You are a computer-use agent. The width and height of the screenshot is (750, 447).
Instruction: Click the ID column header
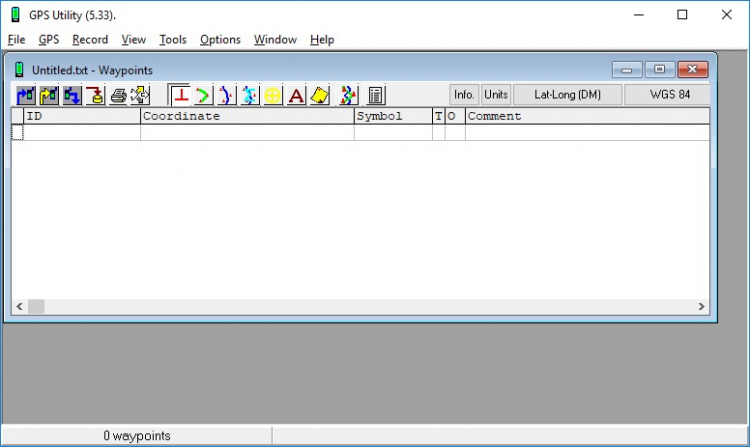point(82,116)
